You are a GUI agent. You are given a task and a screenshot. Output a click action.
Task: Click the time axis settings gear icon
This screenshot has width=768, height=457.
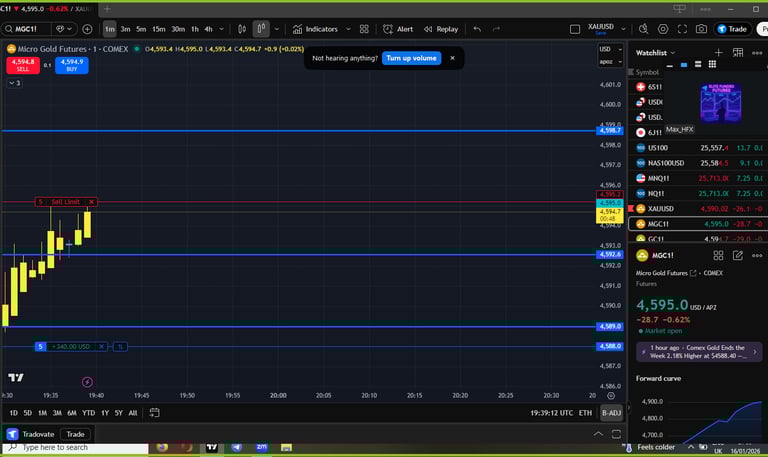click(x=611, y=396)
